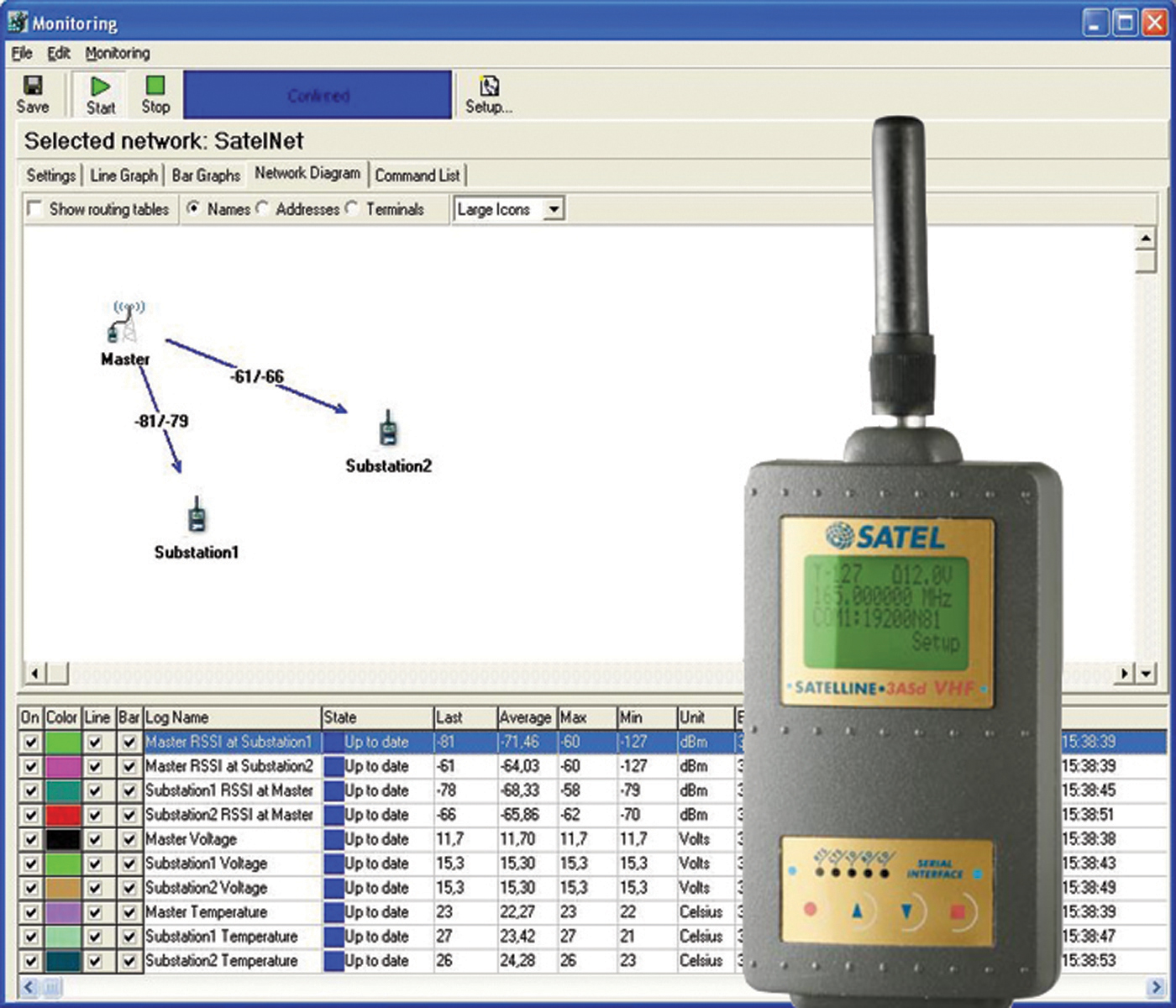Select the Substation1 RSSI at Master row name
This screenshot has width=1176, height=1008.
coord(229,791)
